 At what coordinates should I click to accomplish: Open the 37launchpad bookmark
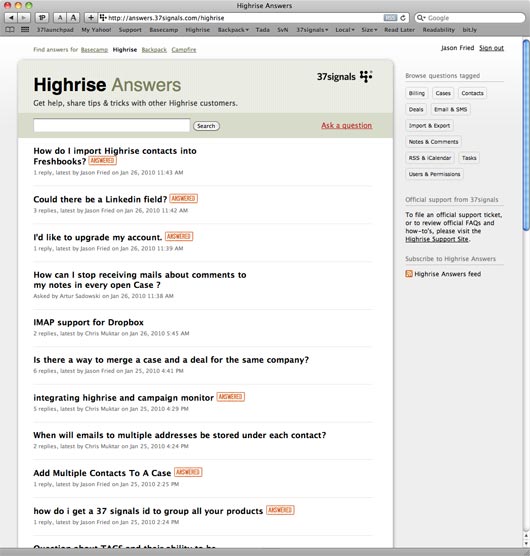[x=55, y=30]
